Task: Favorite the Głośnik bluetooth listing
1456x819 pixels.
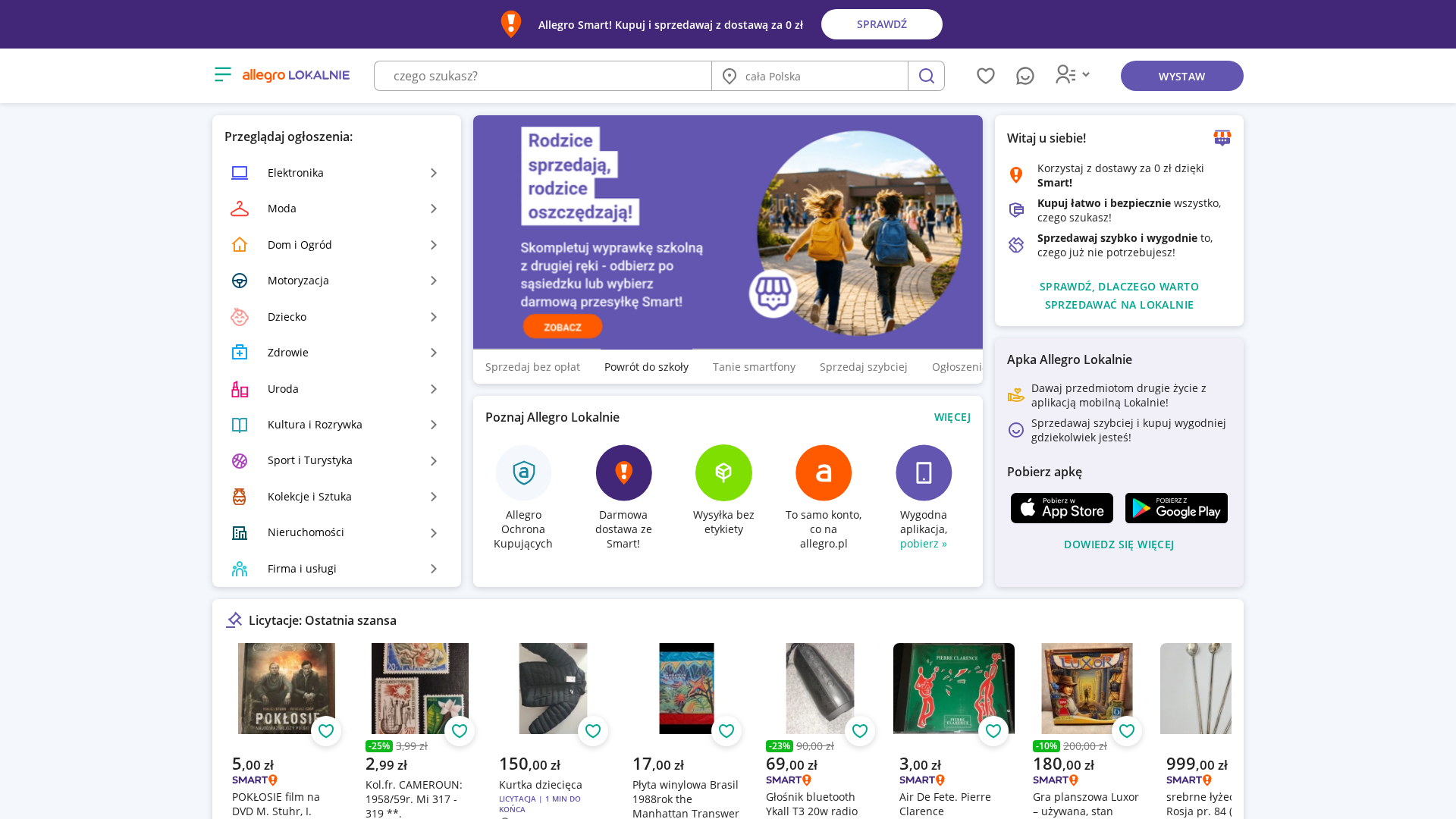Action: point(860,731)
